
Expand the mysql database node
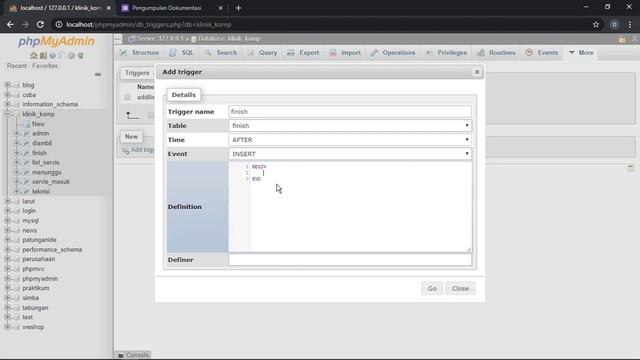(7, 220)
